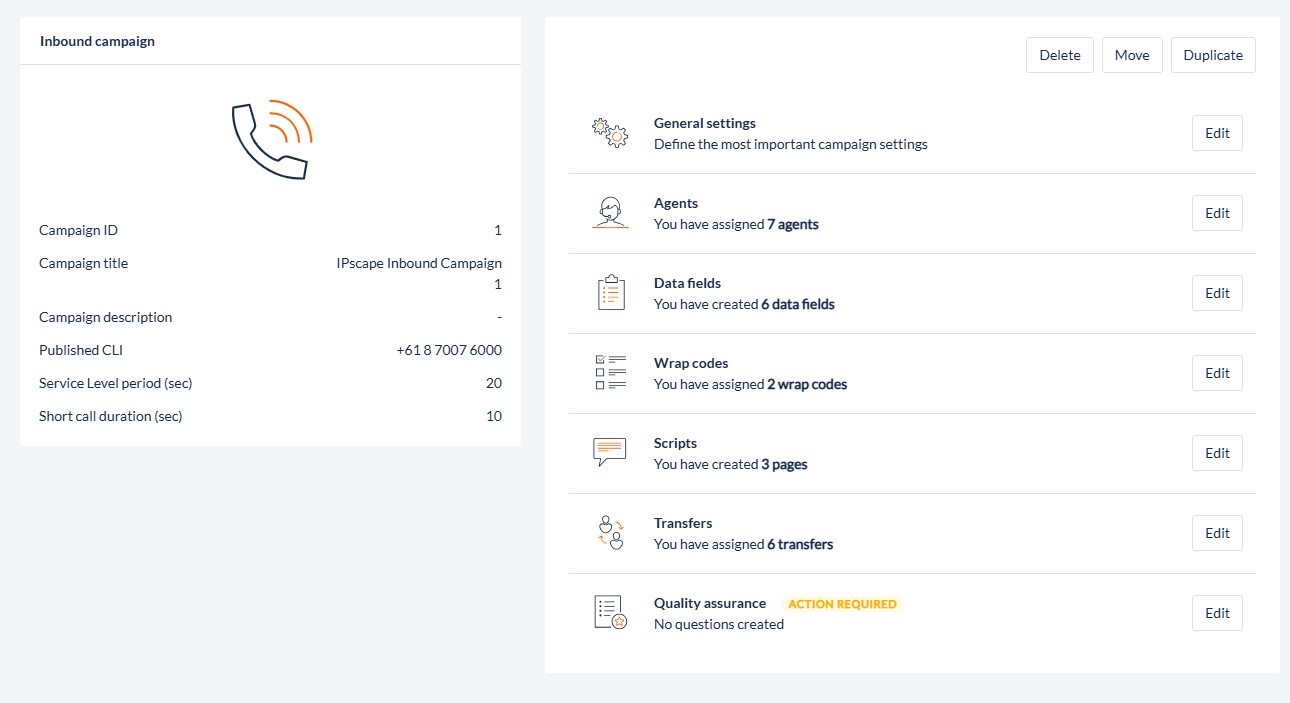Screen dimensions: 1290x703
Task: Edit the Transfers section
Action: (1217, 533)
